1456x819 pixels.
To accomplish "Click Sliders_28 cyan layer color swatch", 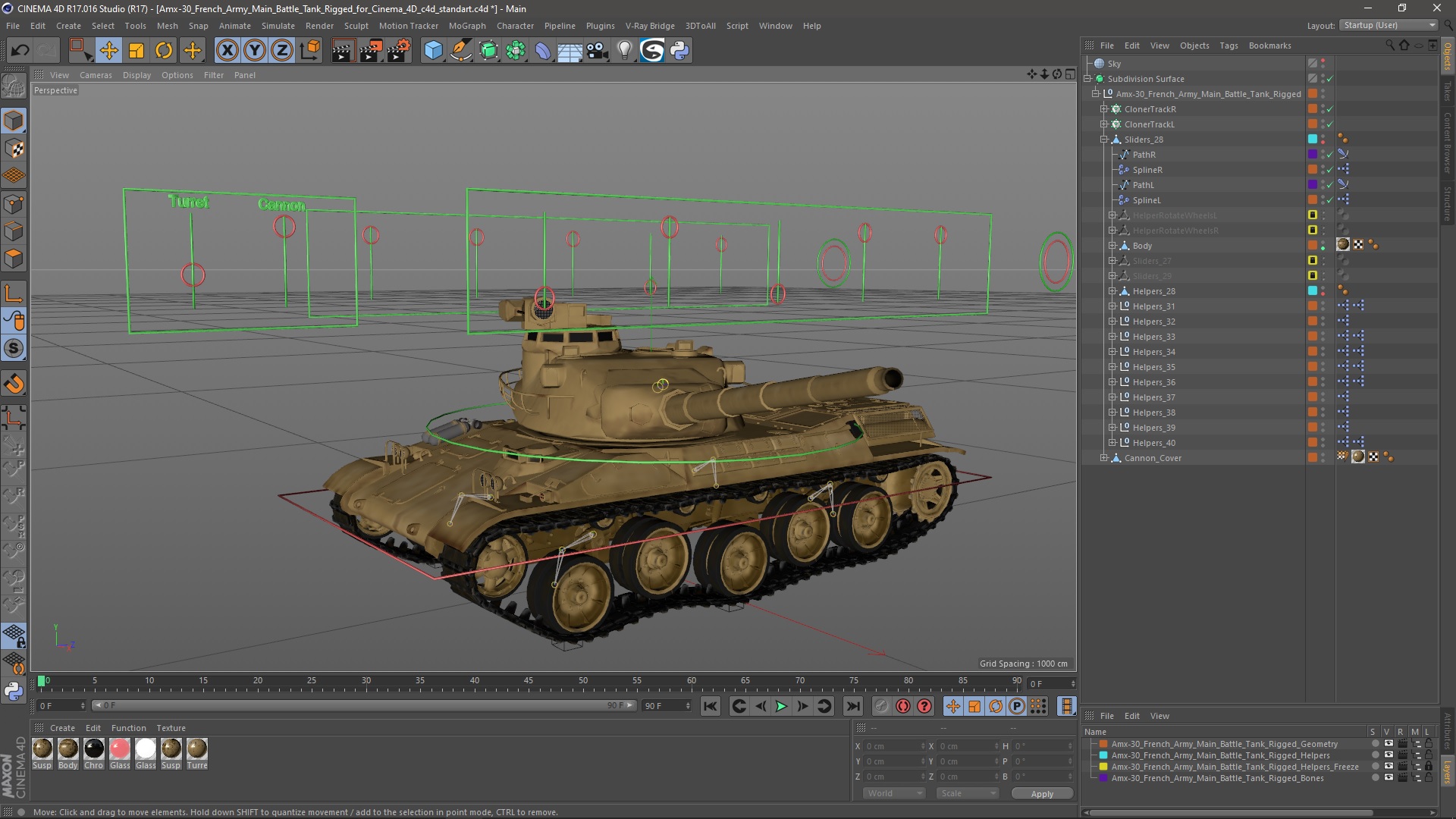I will coord(1313,140).
